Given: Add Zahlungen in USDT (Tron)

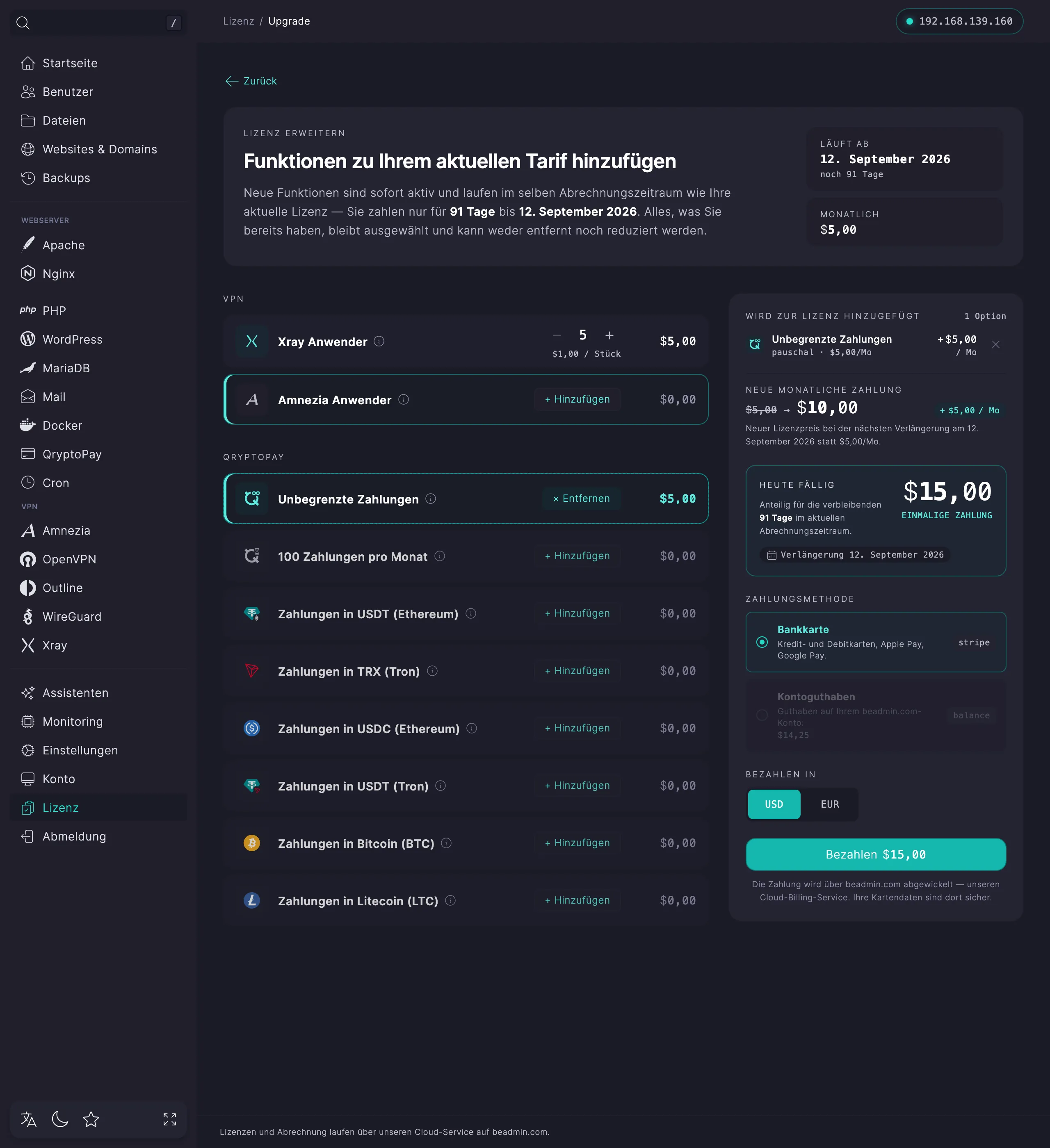Looking at the screenshot, I should pyautogui.click(x=577, y=786).
